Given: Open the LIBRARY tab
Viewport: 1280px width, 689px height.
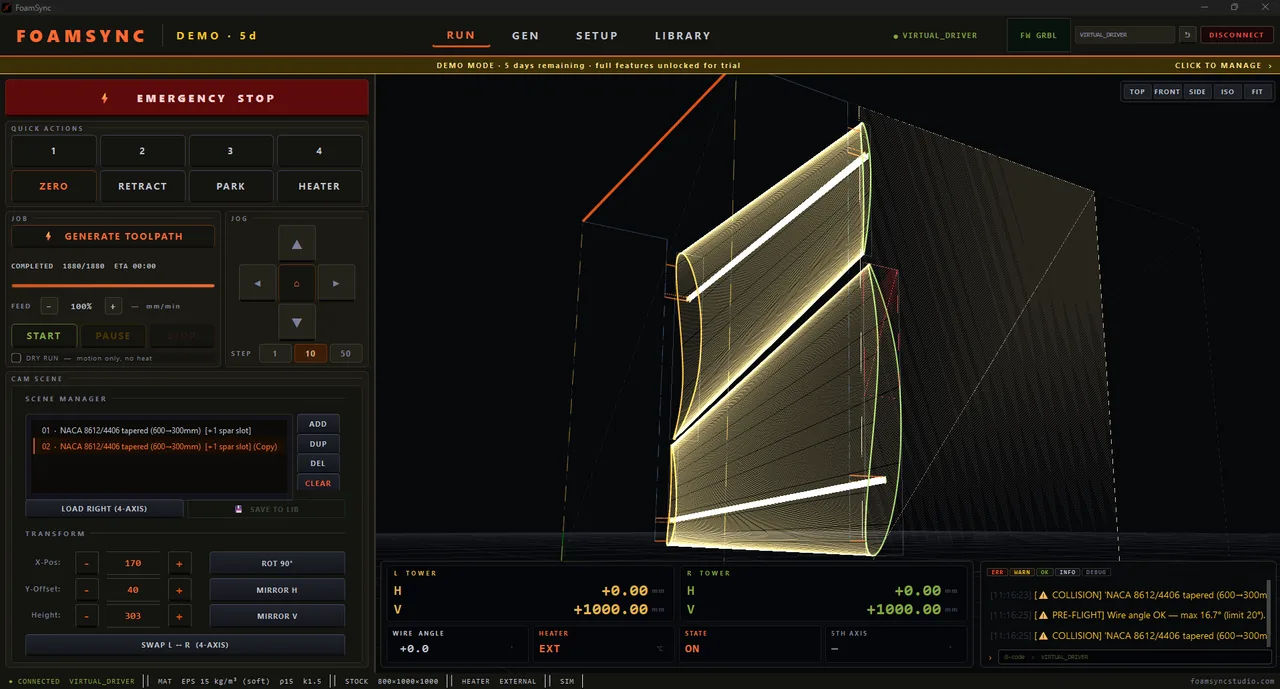Looking at the screenshot, I should tap(683, 35).
